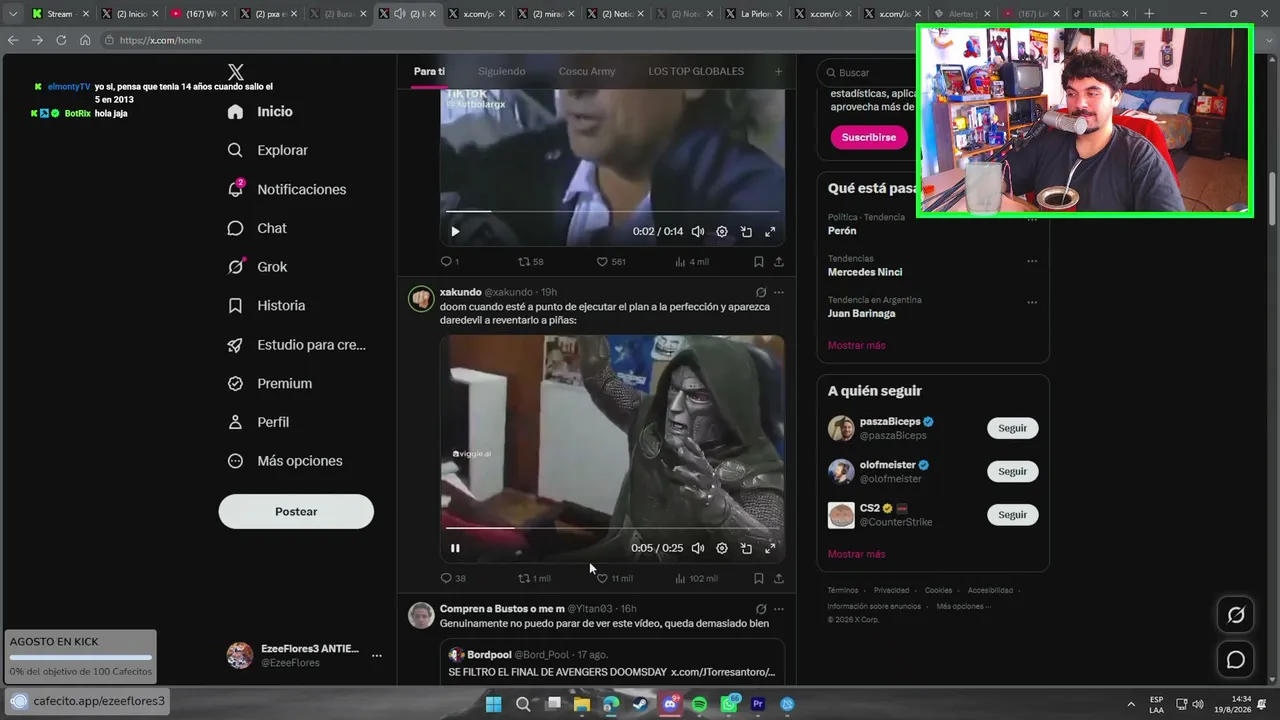This screenshot has height=720, width=1280.
Task: Open Notificaciones in the sidebar
Action: (x=286, y=189)
